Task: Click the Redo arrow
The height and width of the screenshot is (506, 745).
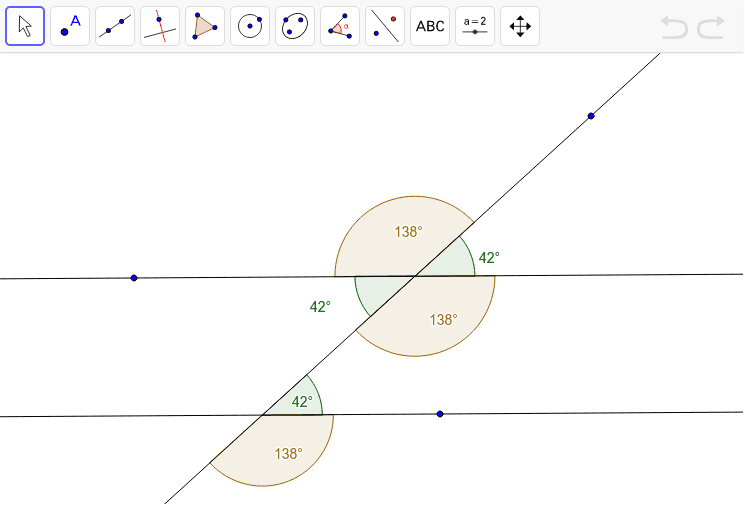Action: (x=711, y=27)
